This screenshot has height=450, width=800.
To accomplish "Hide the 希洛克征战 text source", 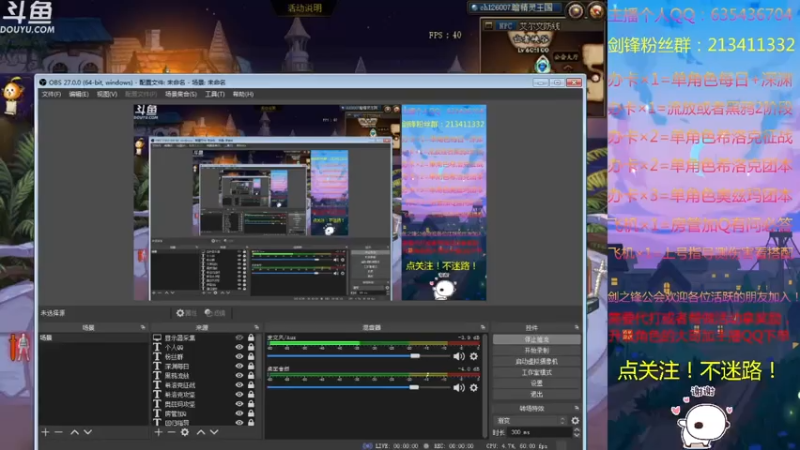I will [x=239, y=385].
